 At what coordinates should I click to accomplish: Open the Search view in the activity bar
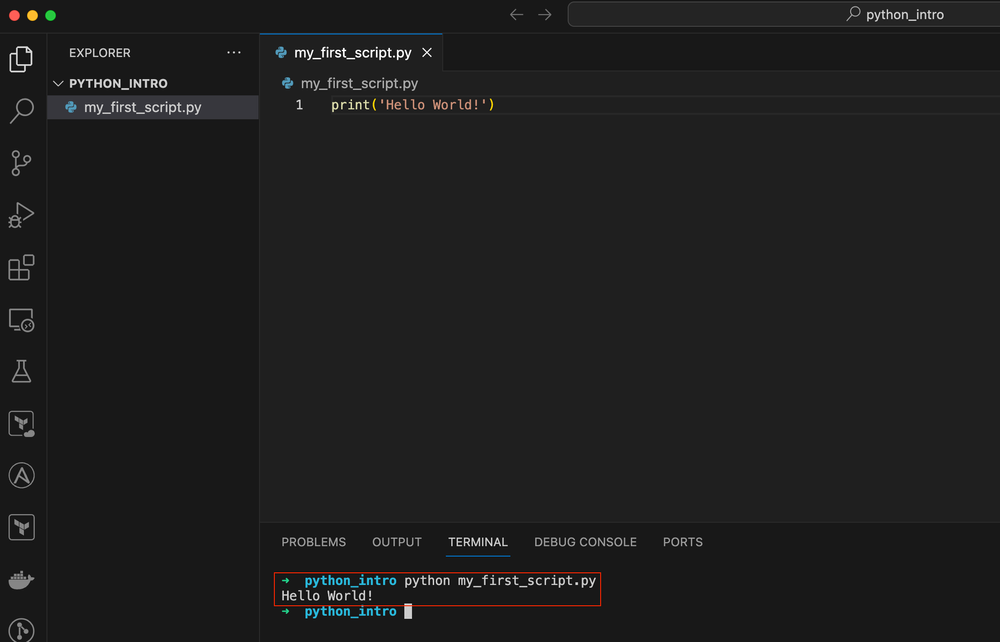pos(22,110)
